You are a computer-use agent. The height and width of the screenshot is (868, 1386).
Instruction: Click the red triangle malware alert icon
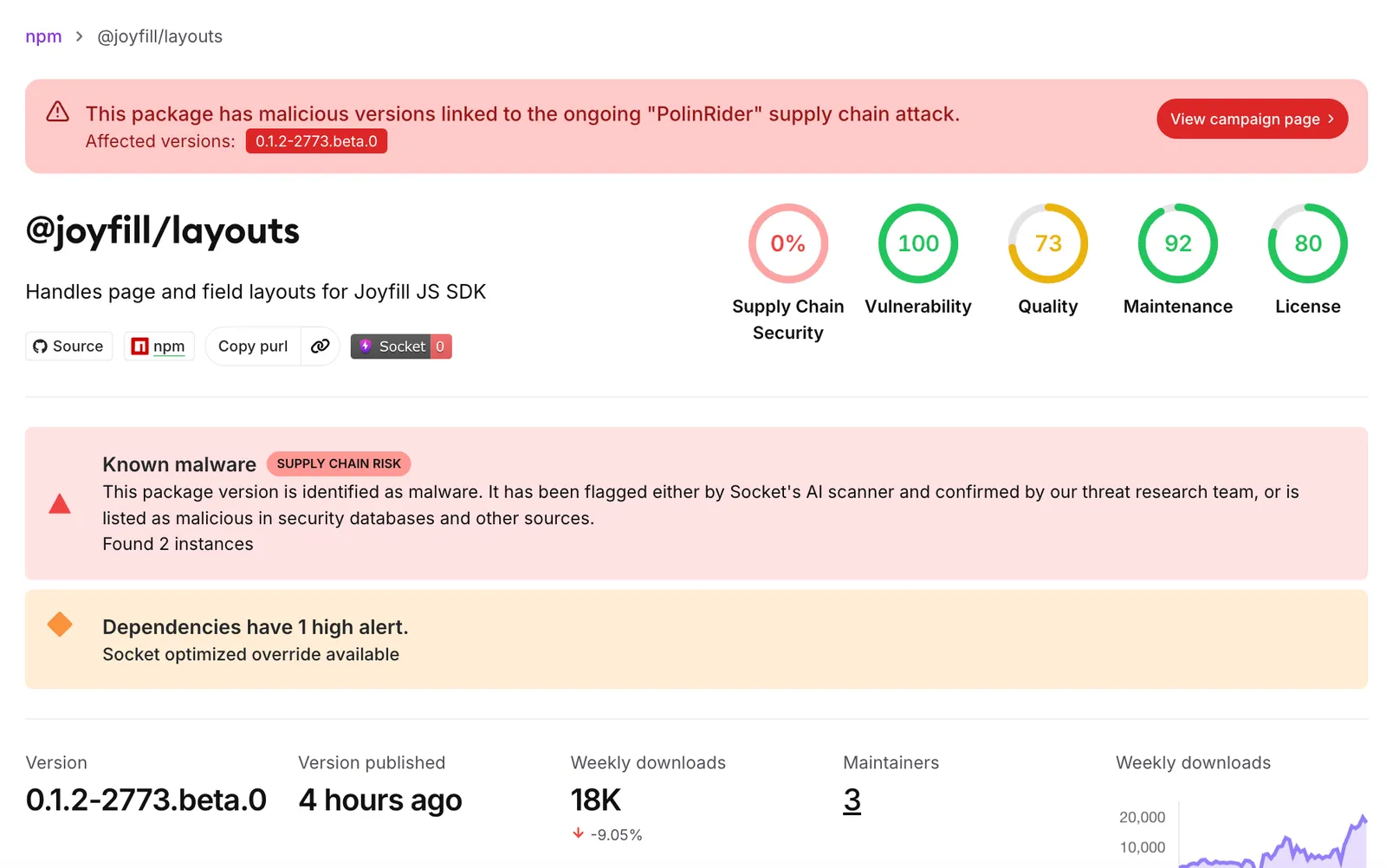point(60,503)
